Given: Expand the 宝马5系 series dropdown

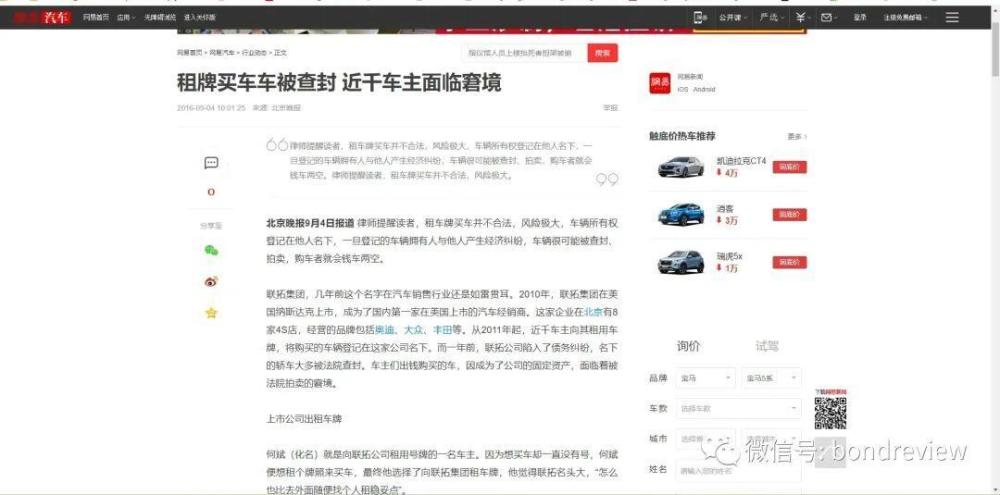Looking at the screenshot, I should coord(770,379).
